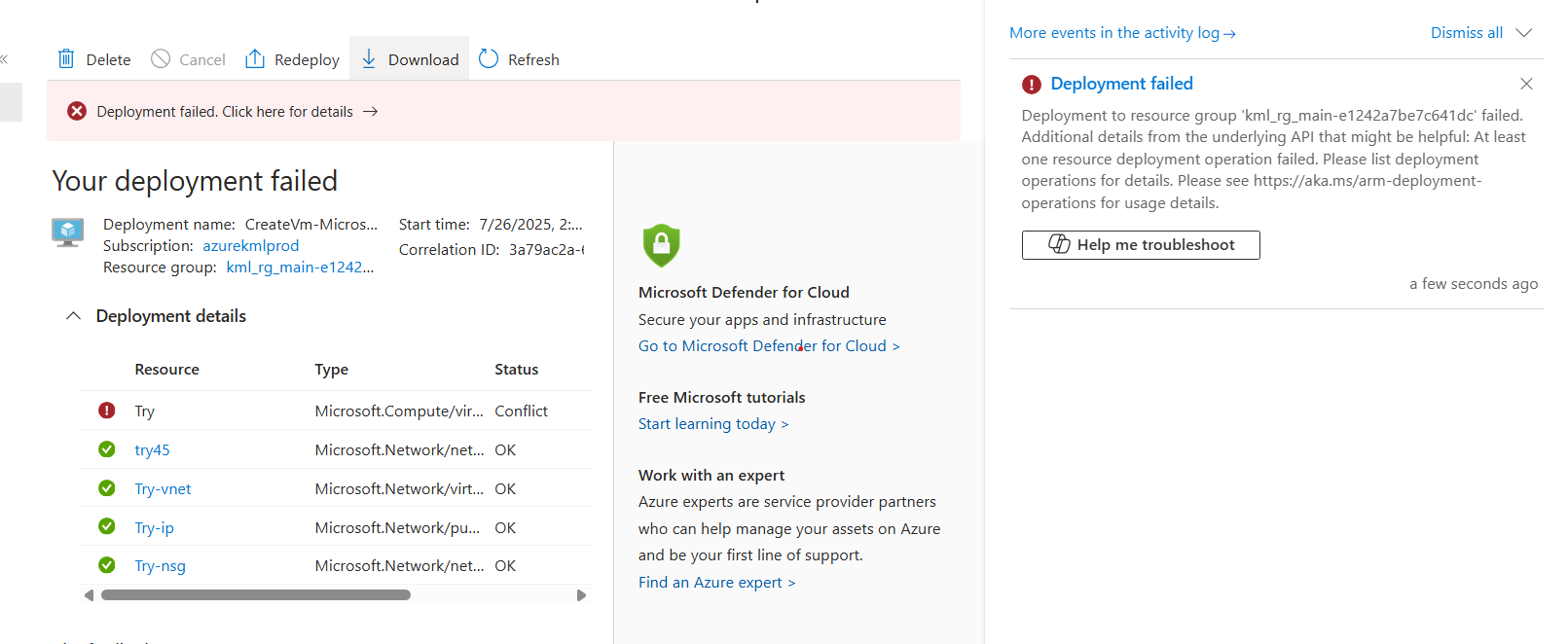Open the Try-vnet resource link
Viewport: 1568px width, 644px height.
163,489
